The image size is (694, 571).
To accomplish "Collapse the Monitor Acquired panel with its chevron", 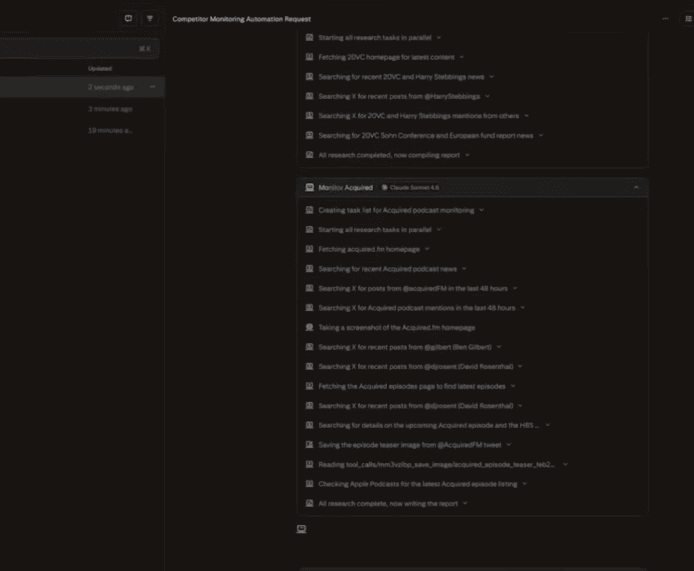I will tap(636, 187).
